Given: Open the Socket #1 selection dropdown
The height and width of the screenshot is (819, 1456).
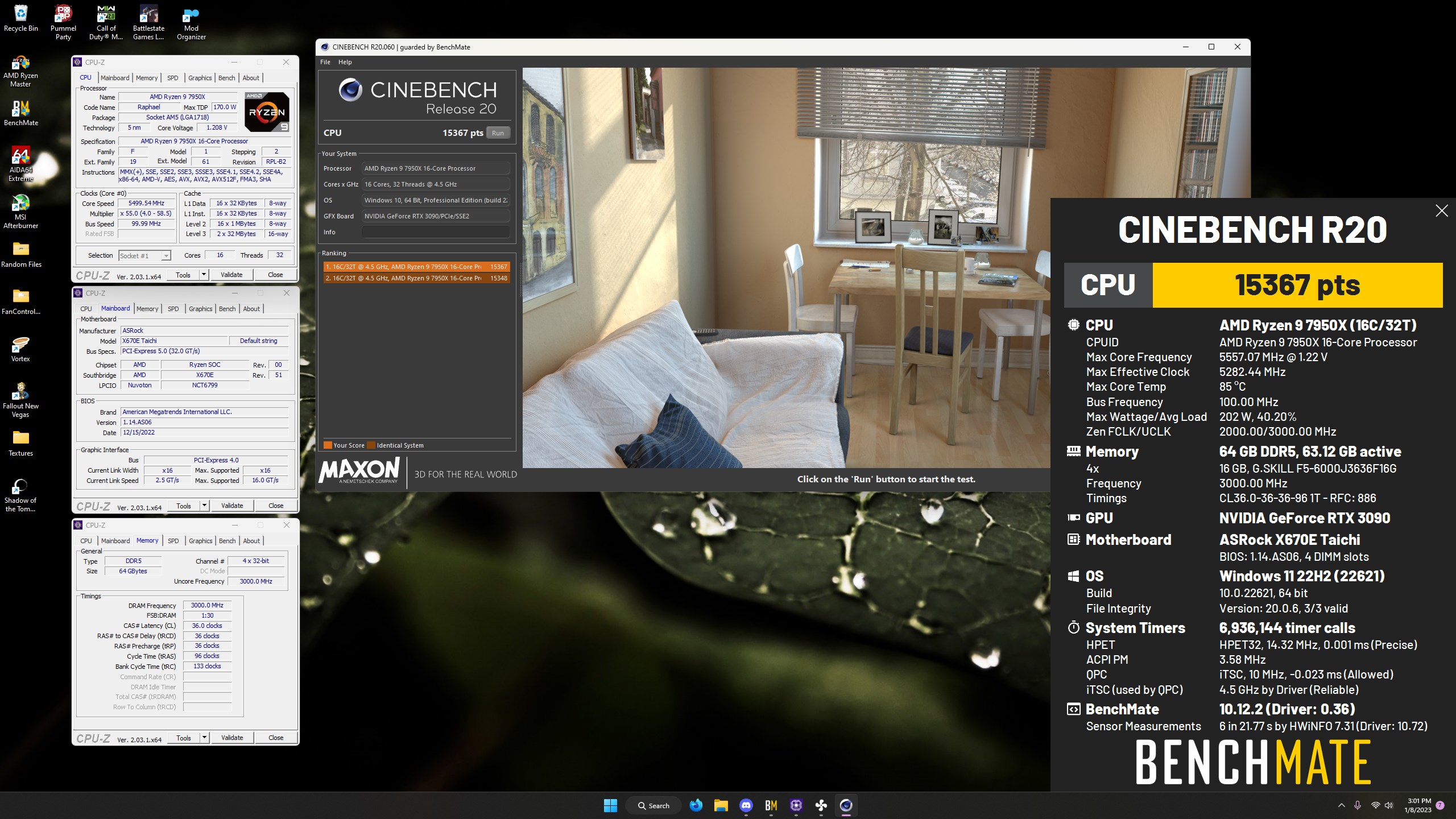Looking at the screenshot, I should tap(144, 256).
